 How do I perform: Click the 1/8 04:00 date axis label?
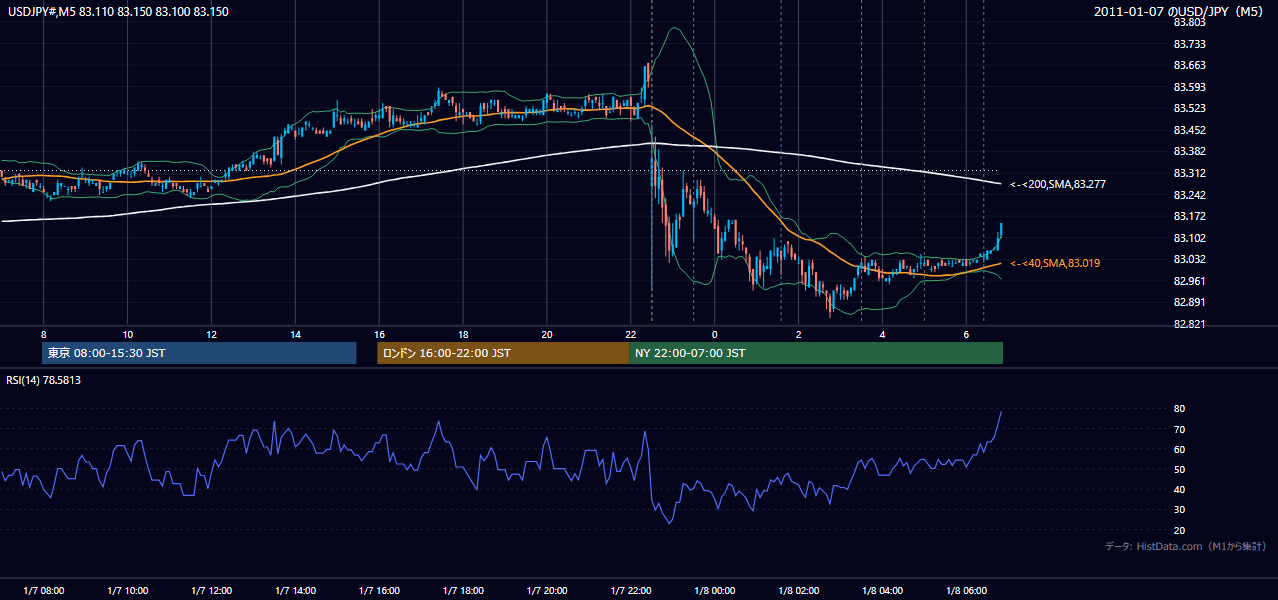point(882,591)
